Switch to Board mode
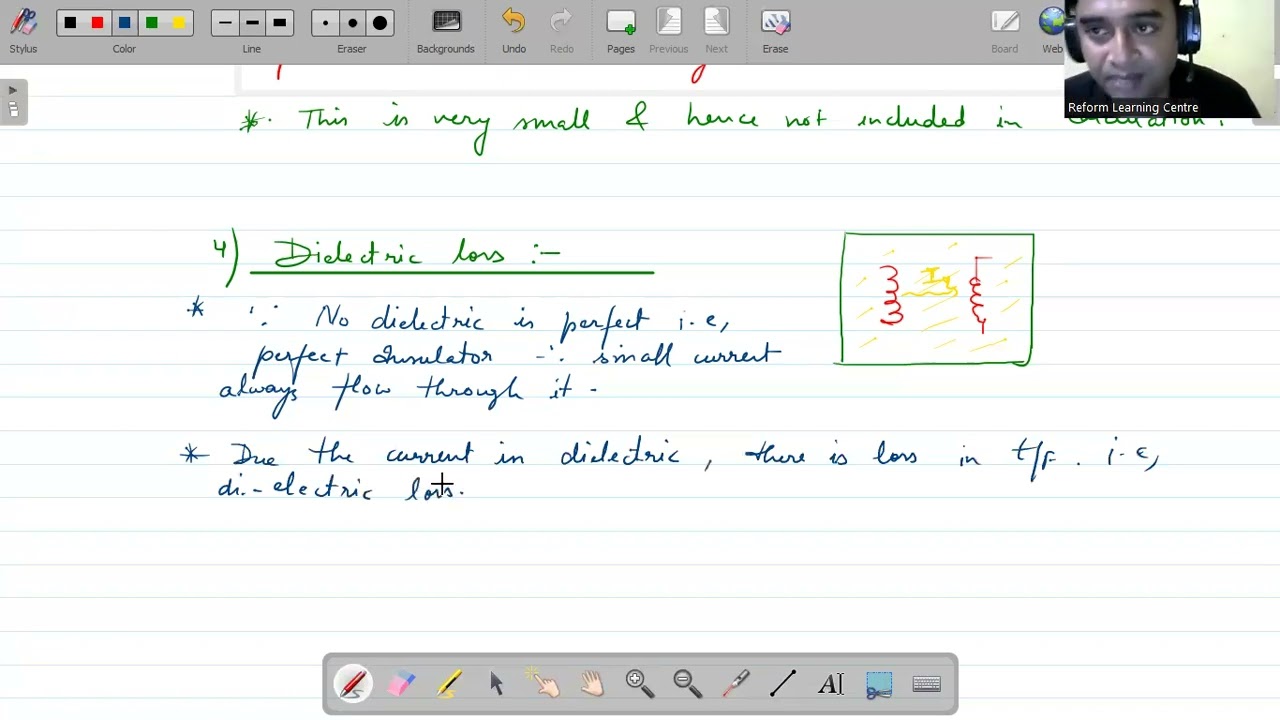 pos(1004,30)
